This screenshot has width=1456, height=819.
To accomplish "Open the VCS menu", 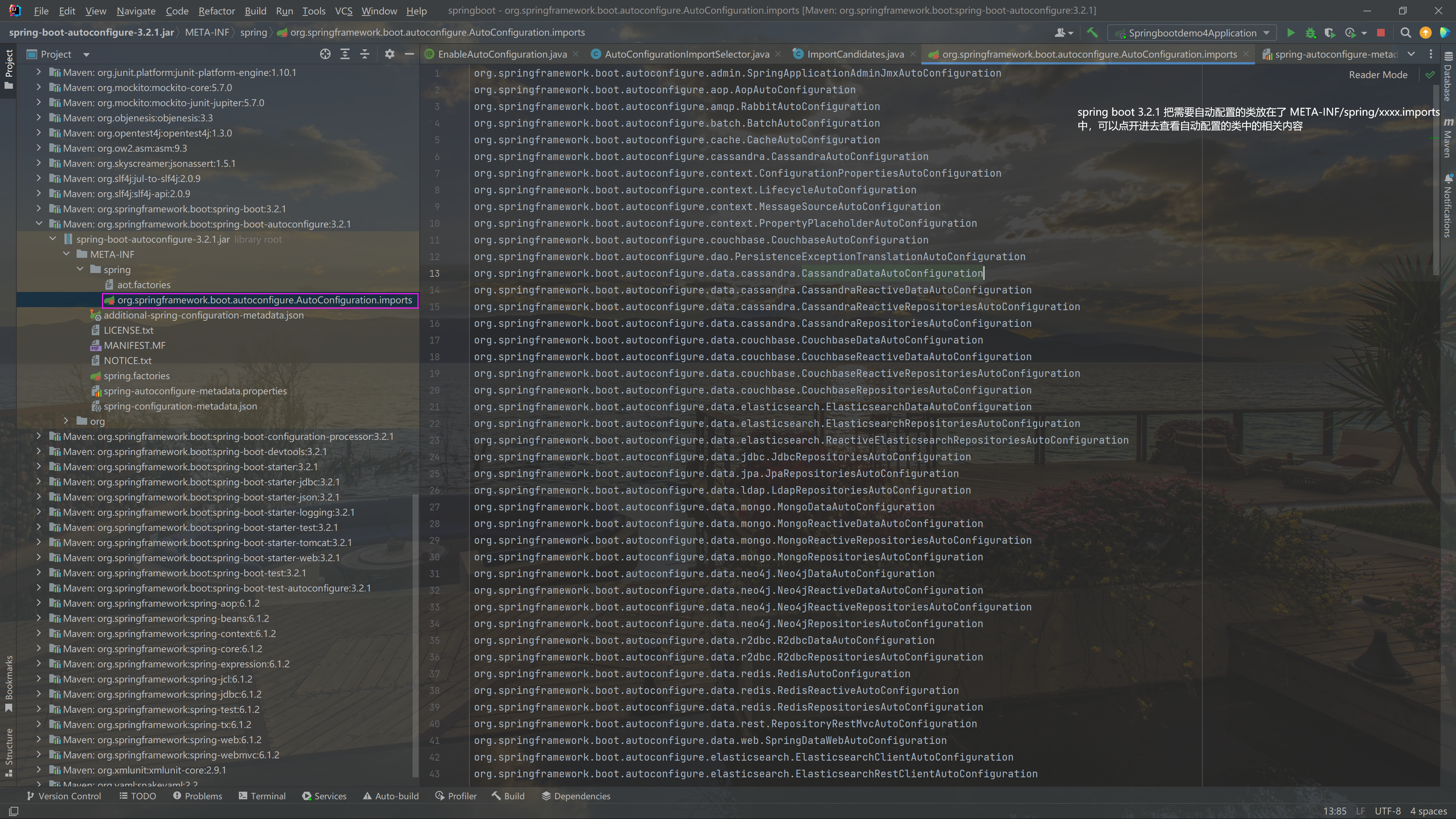I will click(343, 11).
